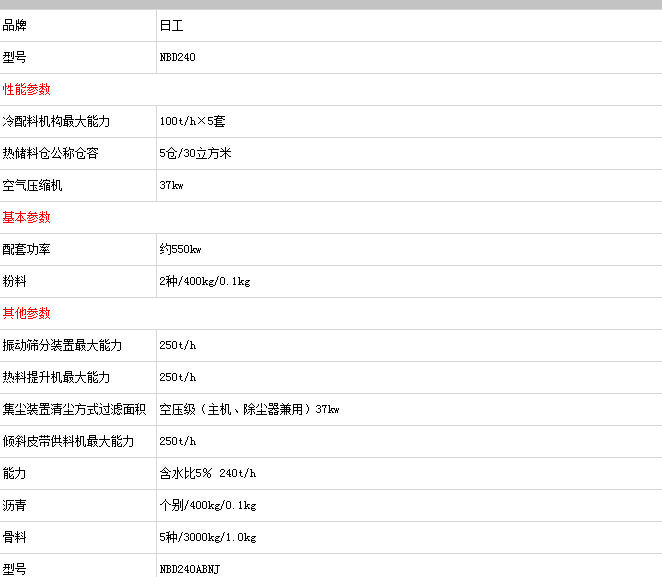Click the red 性能参数 section header

pyautogui.click(x=27, y=89)
